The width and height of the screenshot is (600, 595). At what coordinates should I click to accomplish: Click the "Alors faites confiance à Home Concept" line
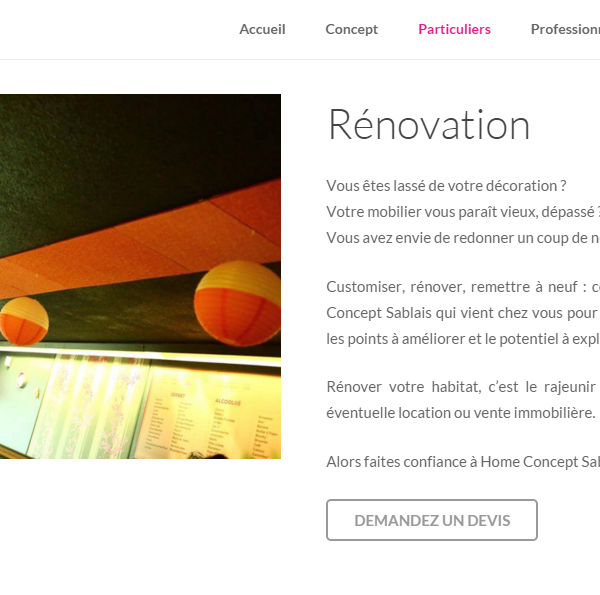(x=463, y=462)
